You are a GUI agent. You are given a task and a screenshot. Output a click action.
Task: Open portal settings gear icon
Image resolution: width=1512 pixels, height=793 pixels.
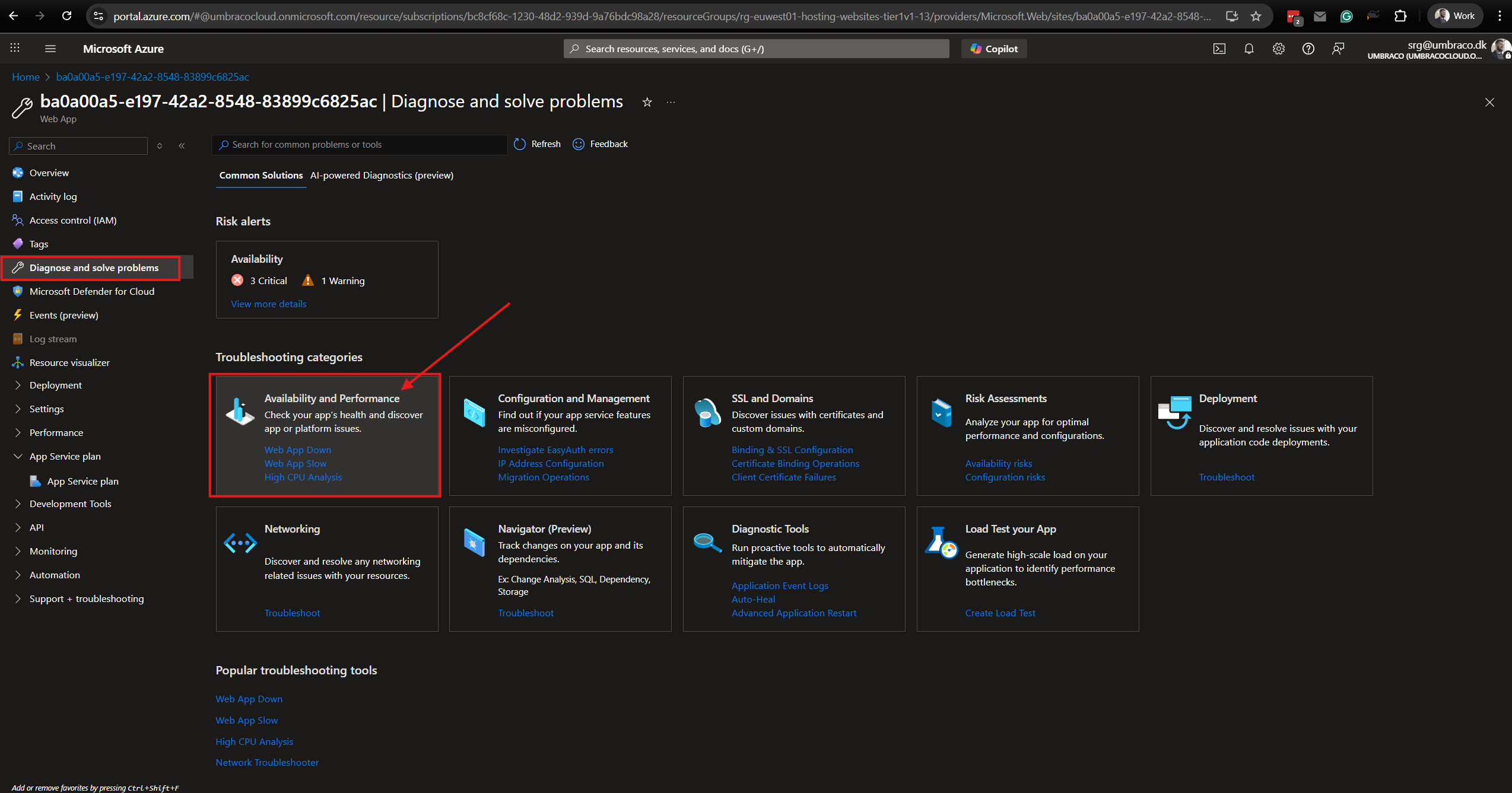(1278, 49)
